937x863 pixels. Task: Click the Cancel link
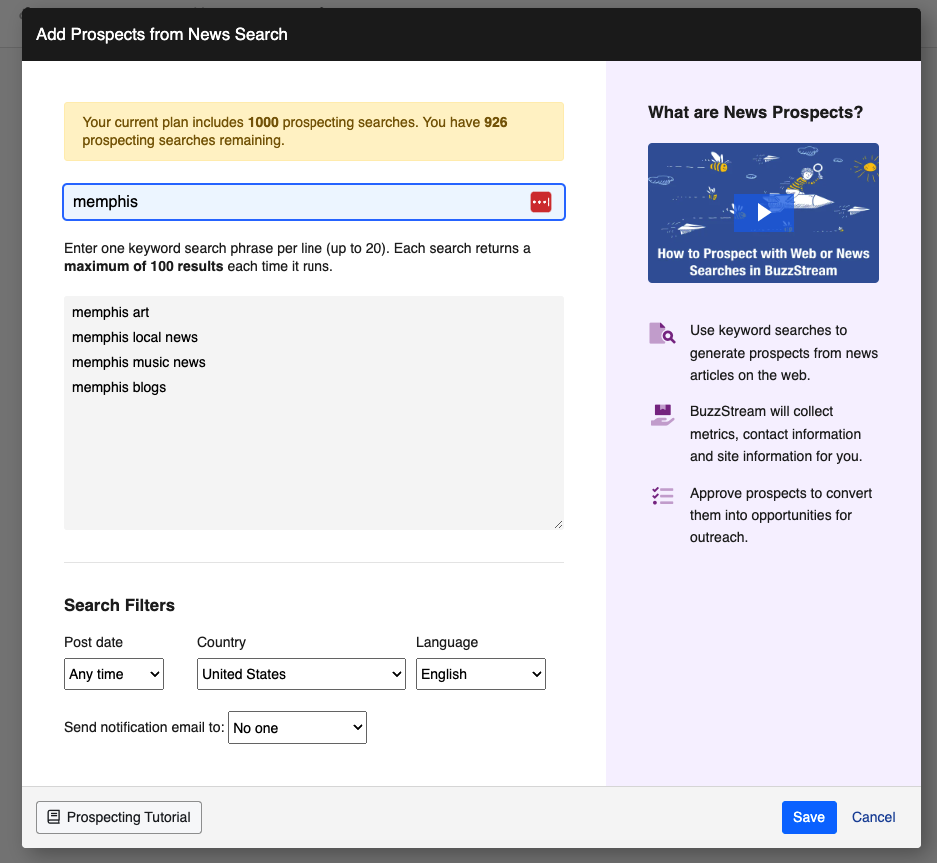(872, 817)
